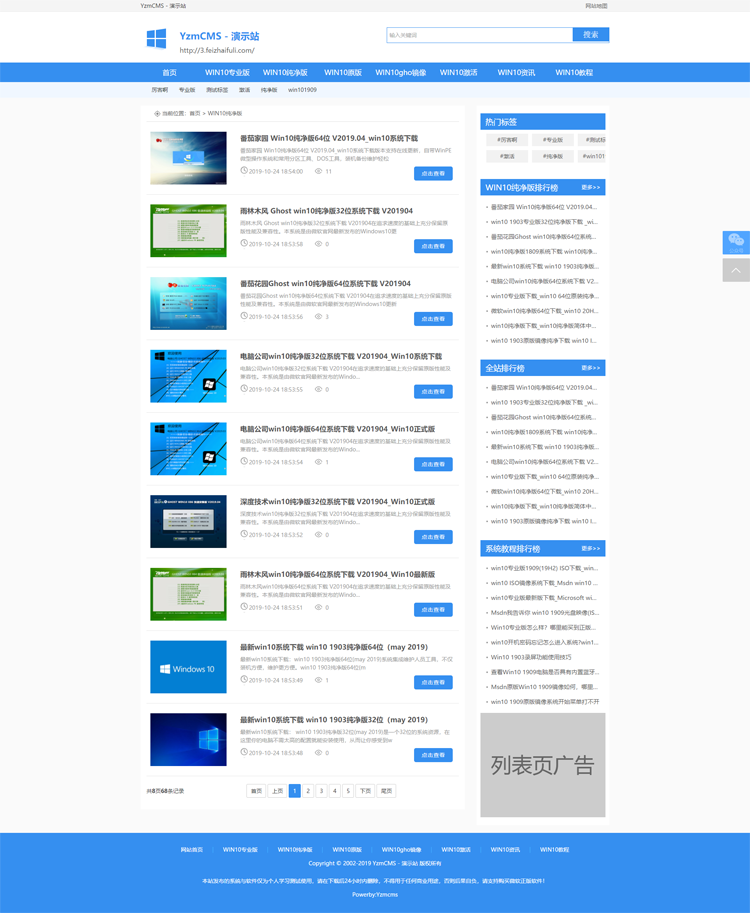Open footer link WIN10gho镜像

click(x=402, y=850)
